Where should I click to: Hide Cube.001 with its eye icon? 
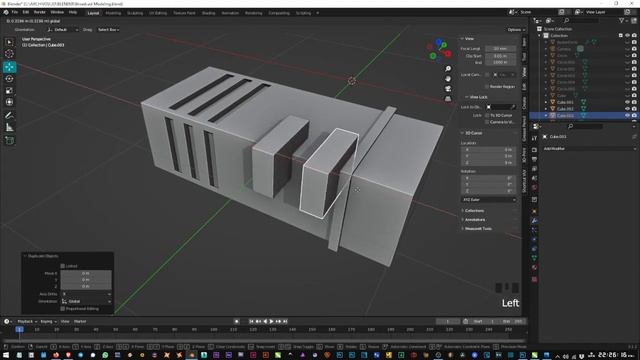point(627,102)
